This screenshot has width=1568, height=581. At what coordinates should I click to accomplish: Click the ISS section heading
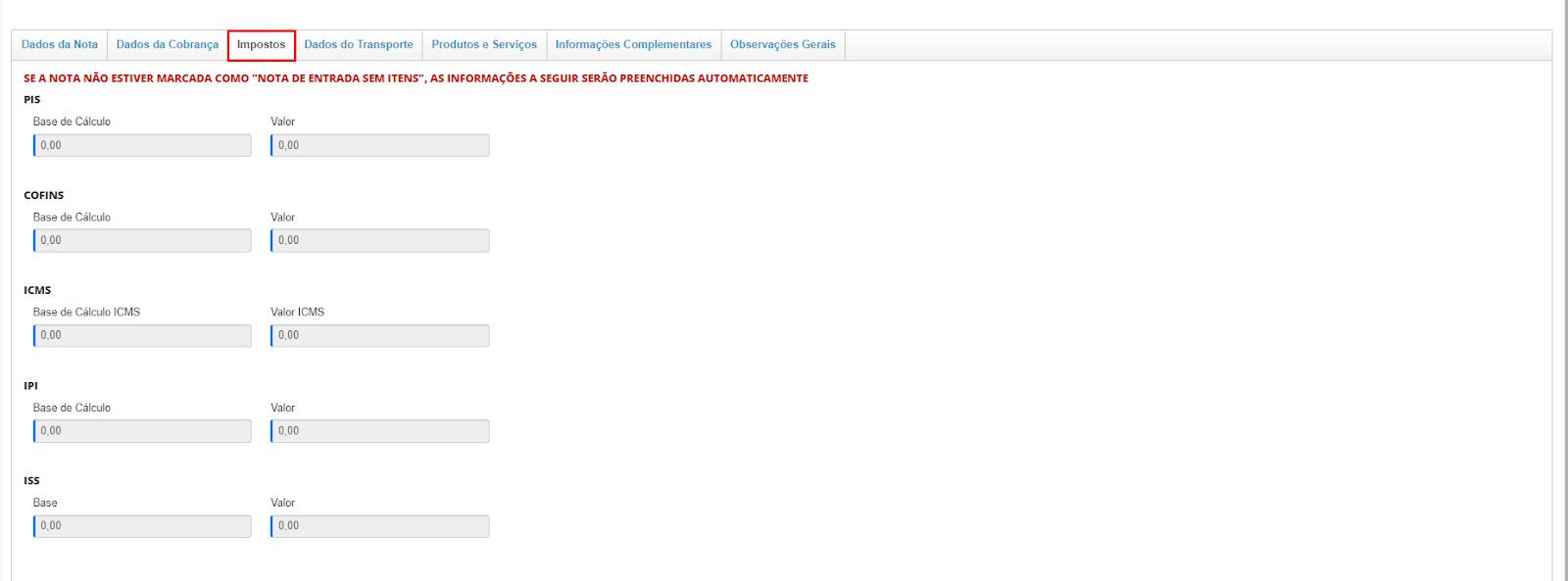pos(31,481)
